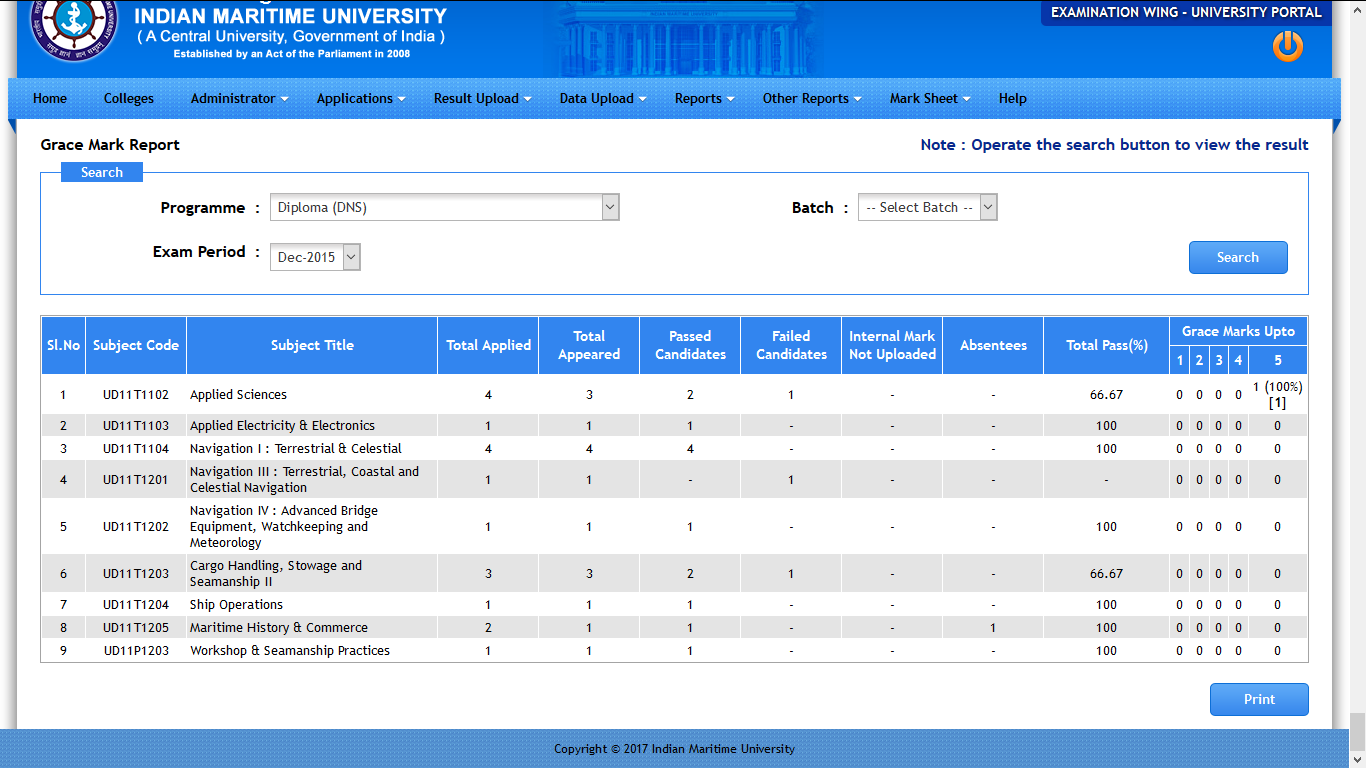
Task: Click the Indian Maritime University title
Action: point(290,16)
